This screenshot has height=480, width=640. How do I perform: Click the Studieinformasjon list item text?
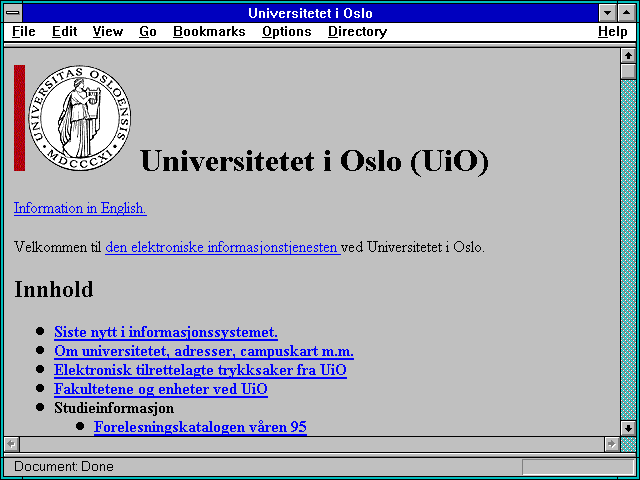[x=114, y=408]
